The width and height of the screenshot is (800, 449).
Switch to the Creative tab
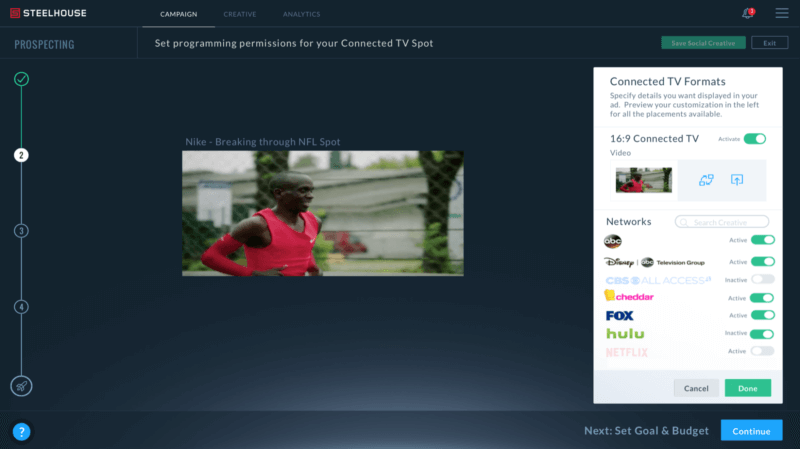coord(240,14)
